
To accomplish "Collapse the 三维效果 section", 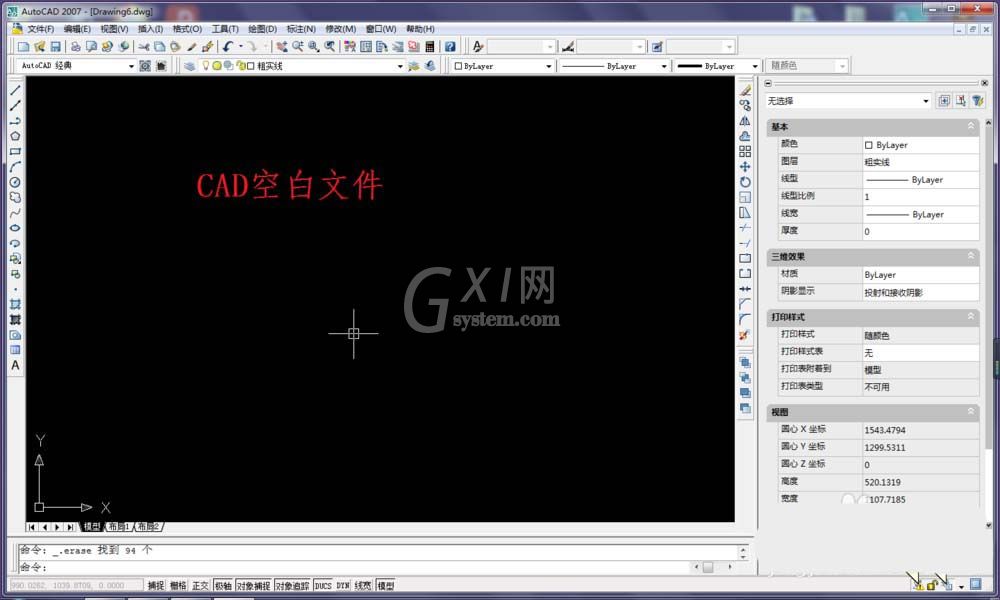I will click(x=971, y=256).
